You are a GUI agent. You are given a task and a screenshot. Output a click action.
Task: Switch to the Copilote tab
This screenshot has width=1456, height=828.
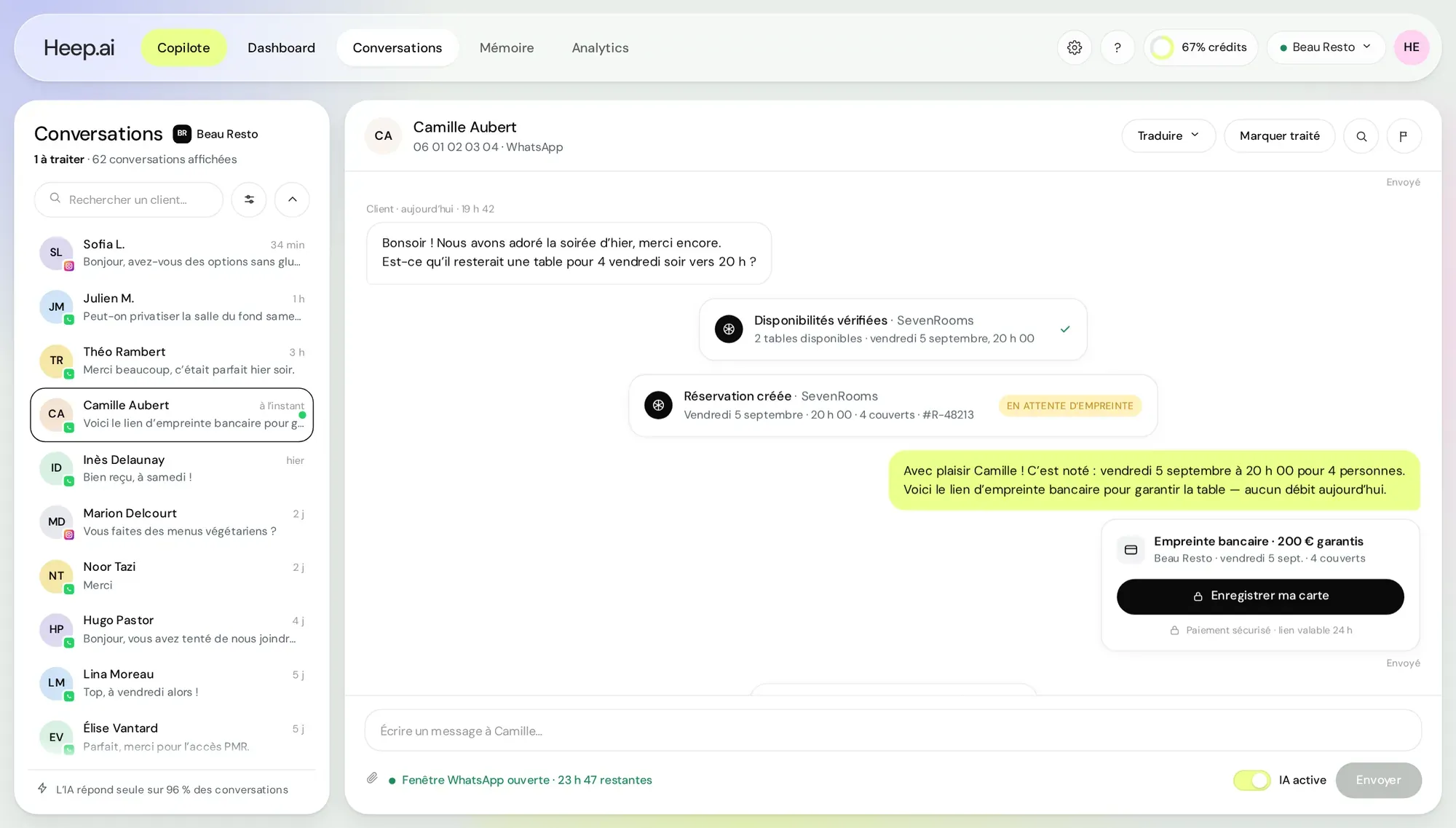[x=183, y=48]
